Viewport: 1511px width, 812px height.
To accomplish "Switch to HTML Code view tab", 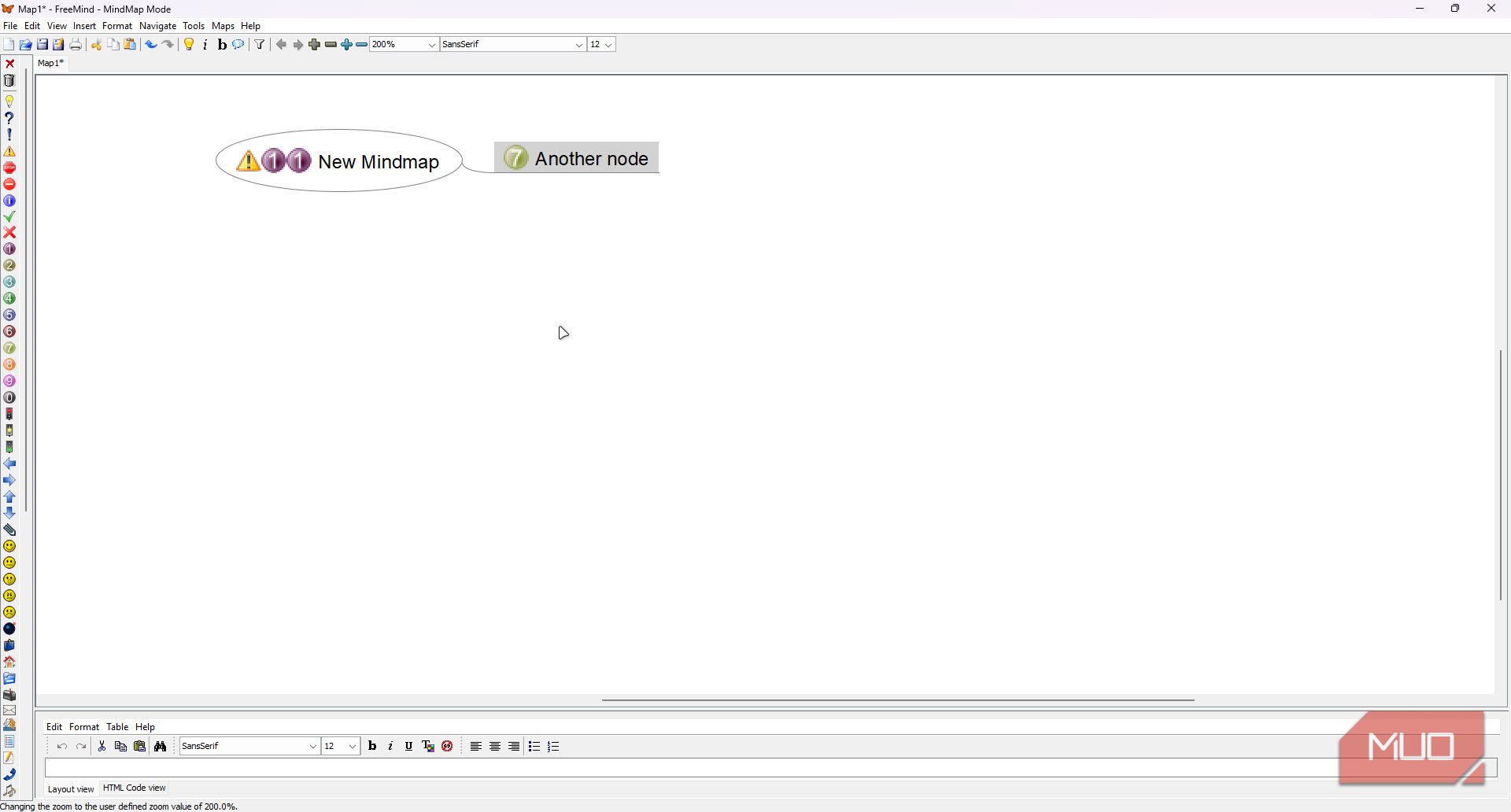I will 134,788.
